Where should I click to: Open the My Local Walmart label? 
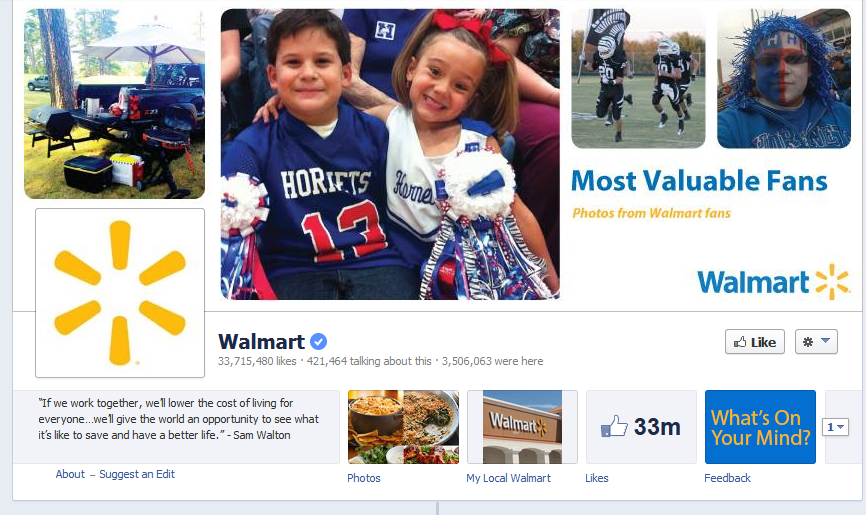508,478
